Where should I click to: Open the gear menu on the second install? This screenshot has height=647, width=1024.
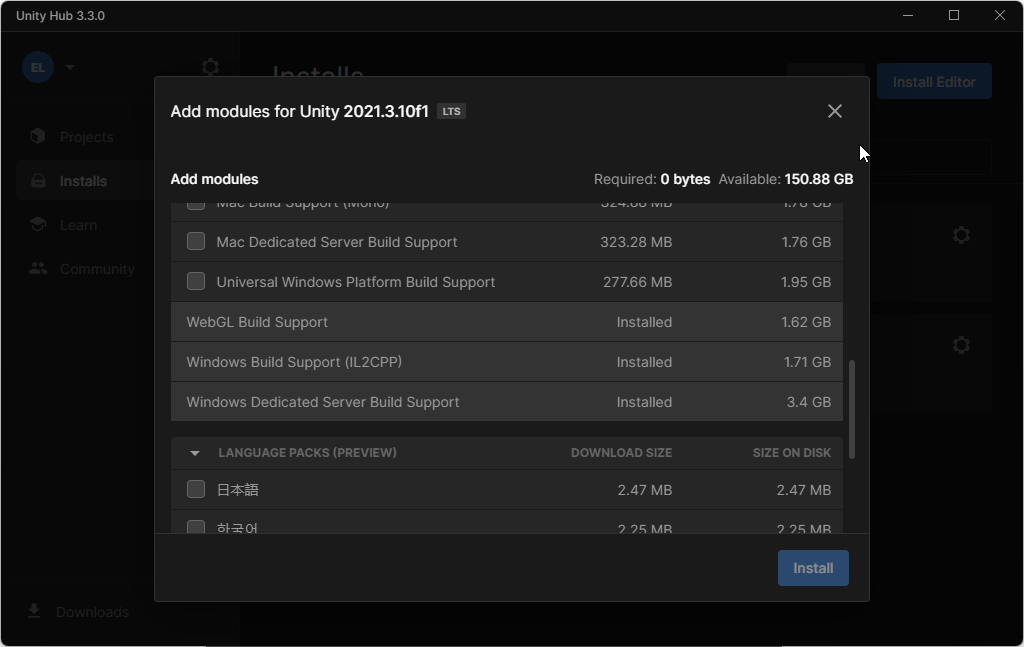pos(961,344)
